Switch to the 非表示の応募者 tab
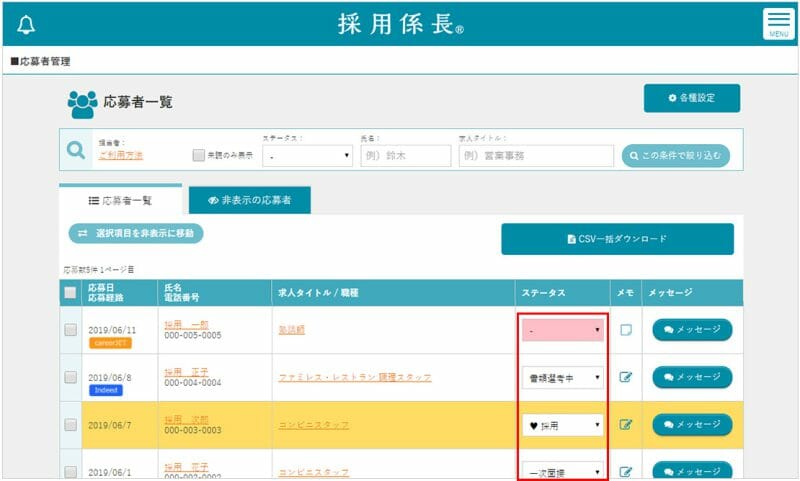Image resolution: width=800 pixels, height=481 pixels. (249, 200)
